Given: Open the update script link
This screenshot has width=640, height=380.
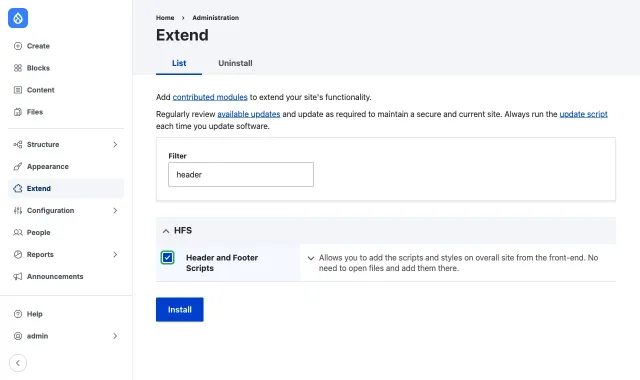Looking at the screenshot, I should coord(583,114).
